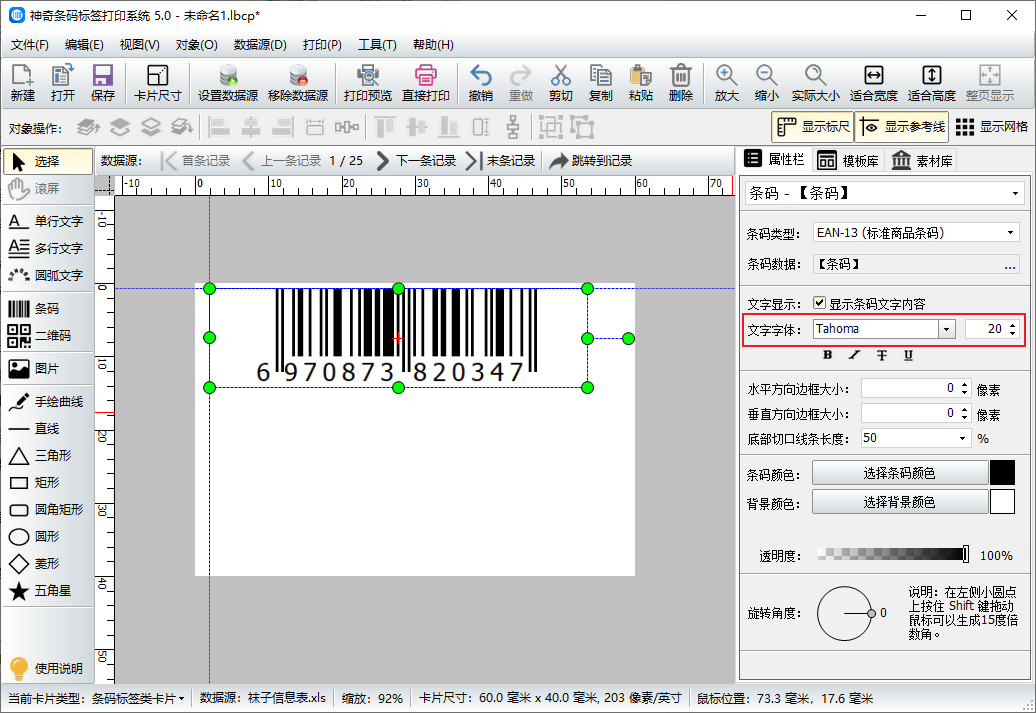1036x713 pixels.
Task: Open a file with 打开 icon
Action: 63,83
